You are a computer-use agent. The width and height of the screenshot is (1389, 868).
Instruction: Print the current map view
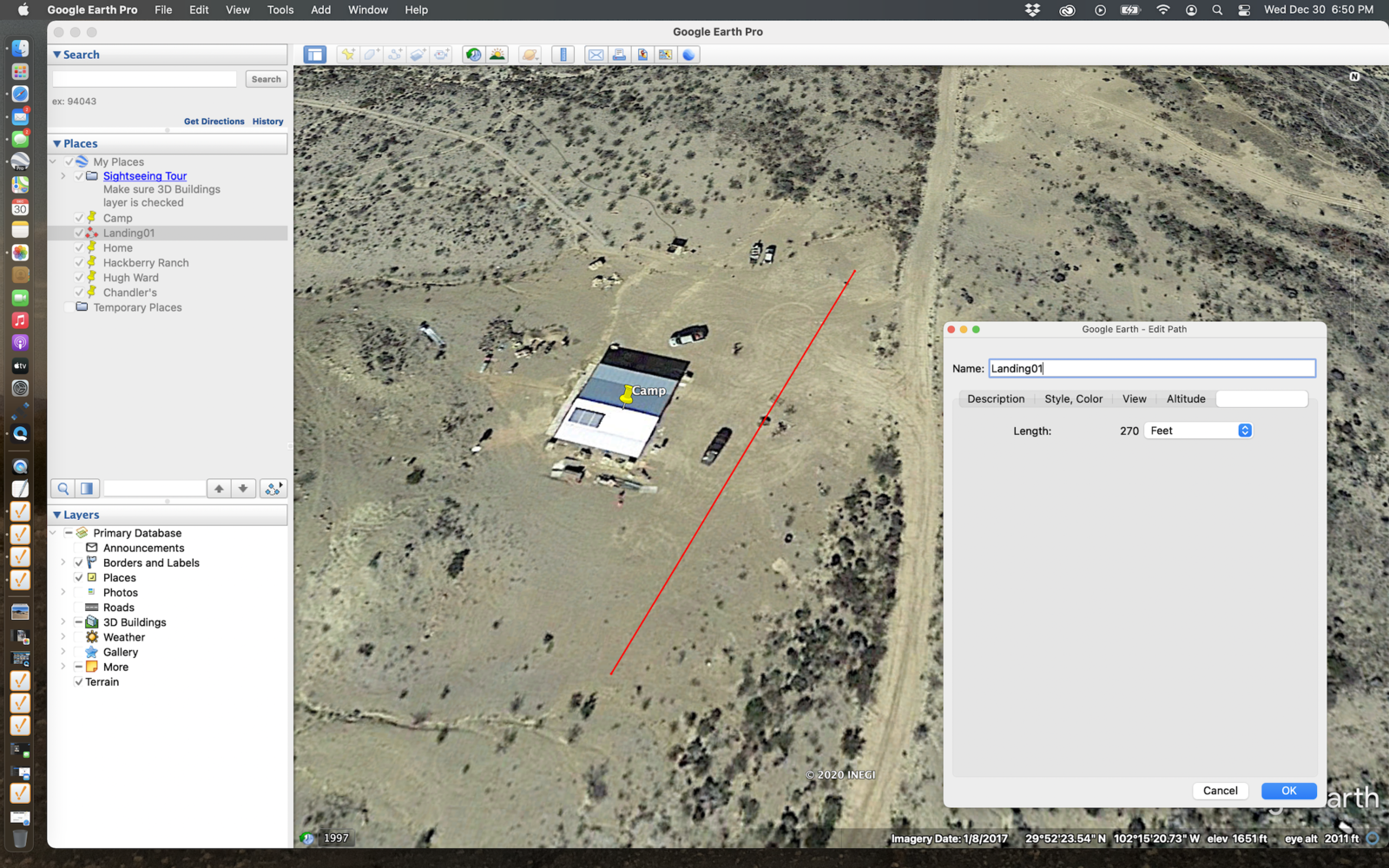pos(618,54)
